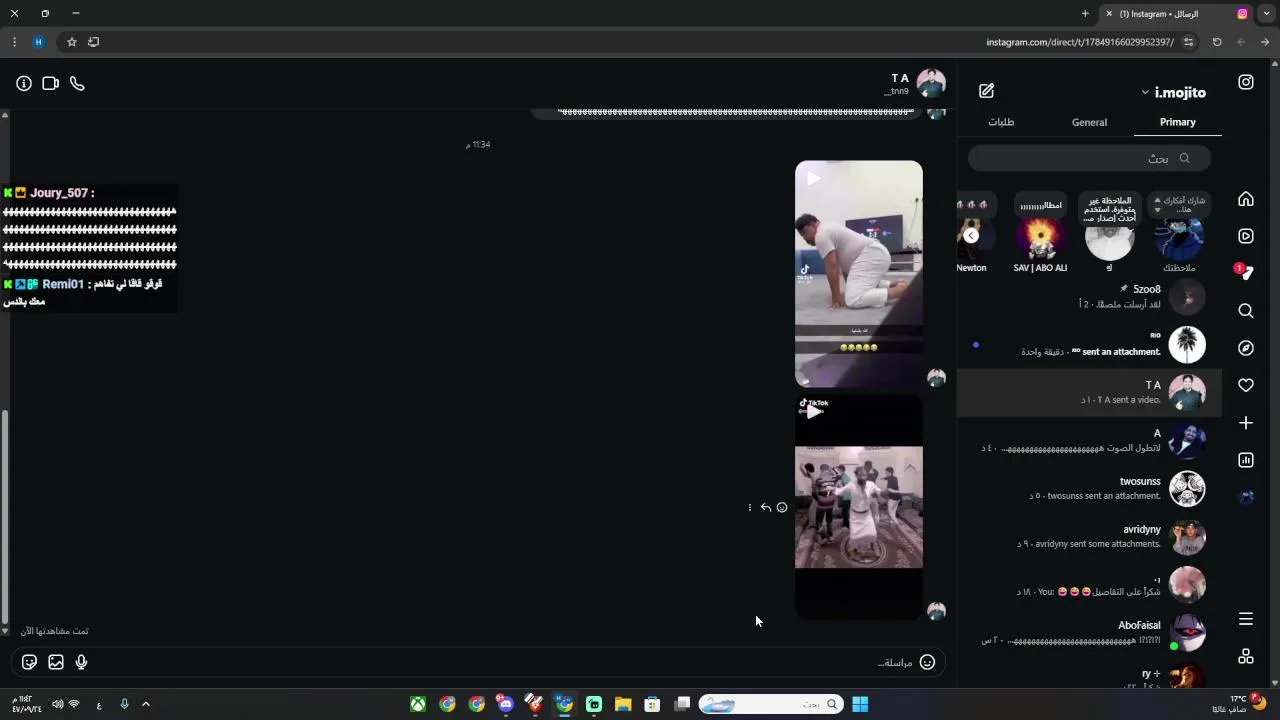
Task: Click the Windows taskbar search box
Action: coord(770,704)
